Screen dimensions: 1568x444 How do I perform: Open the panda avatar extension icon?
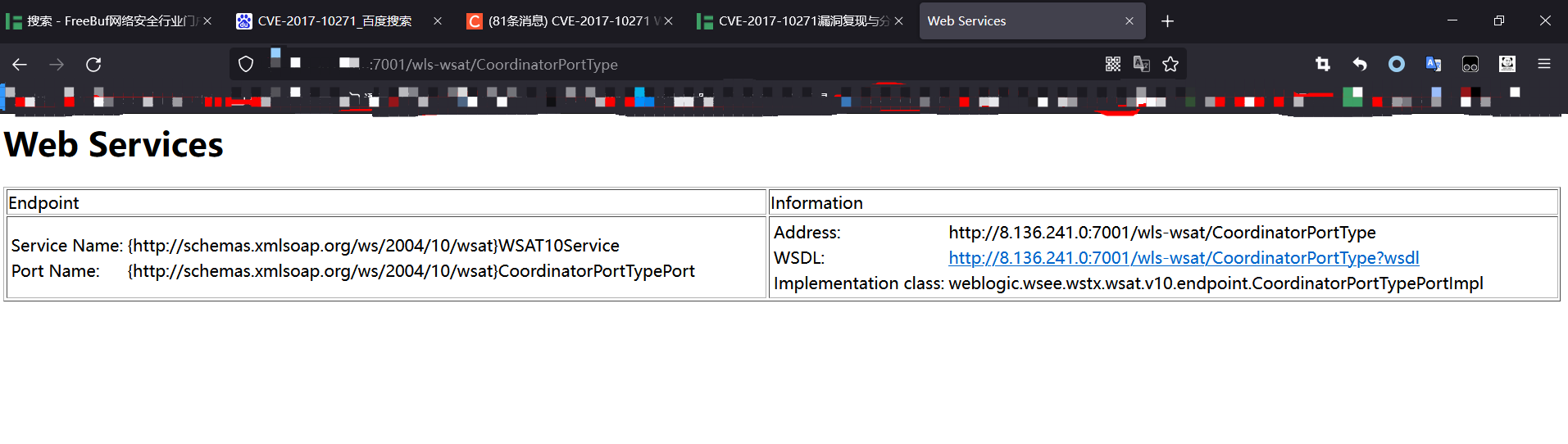coord(1507,64)
